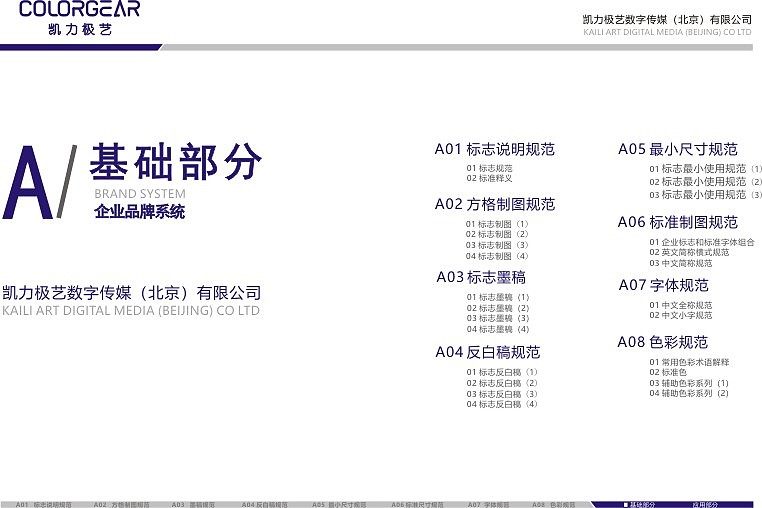This screenshot has width=762, height=508.
Task: Select '02 标志反白稿（2）' entry
Action: 502,383
